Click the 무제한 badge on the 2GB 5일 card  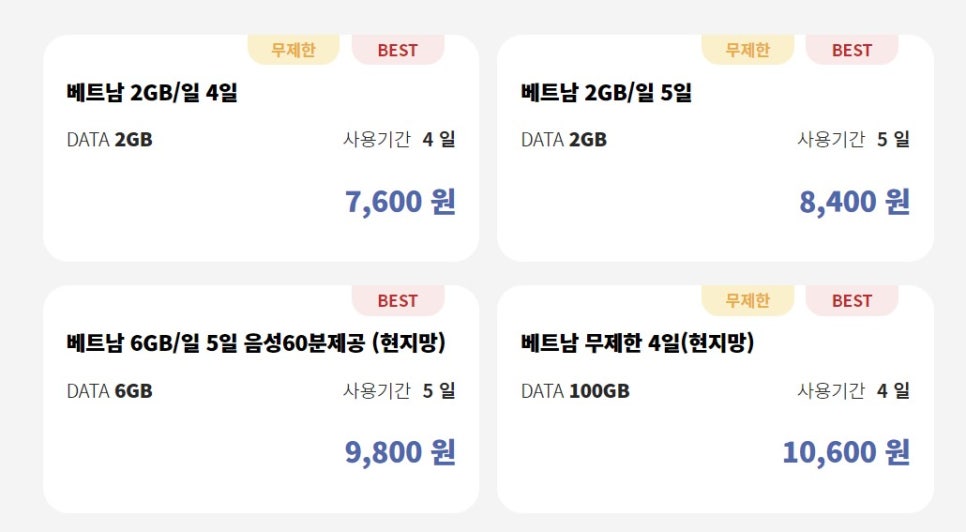tap(748, 49)
